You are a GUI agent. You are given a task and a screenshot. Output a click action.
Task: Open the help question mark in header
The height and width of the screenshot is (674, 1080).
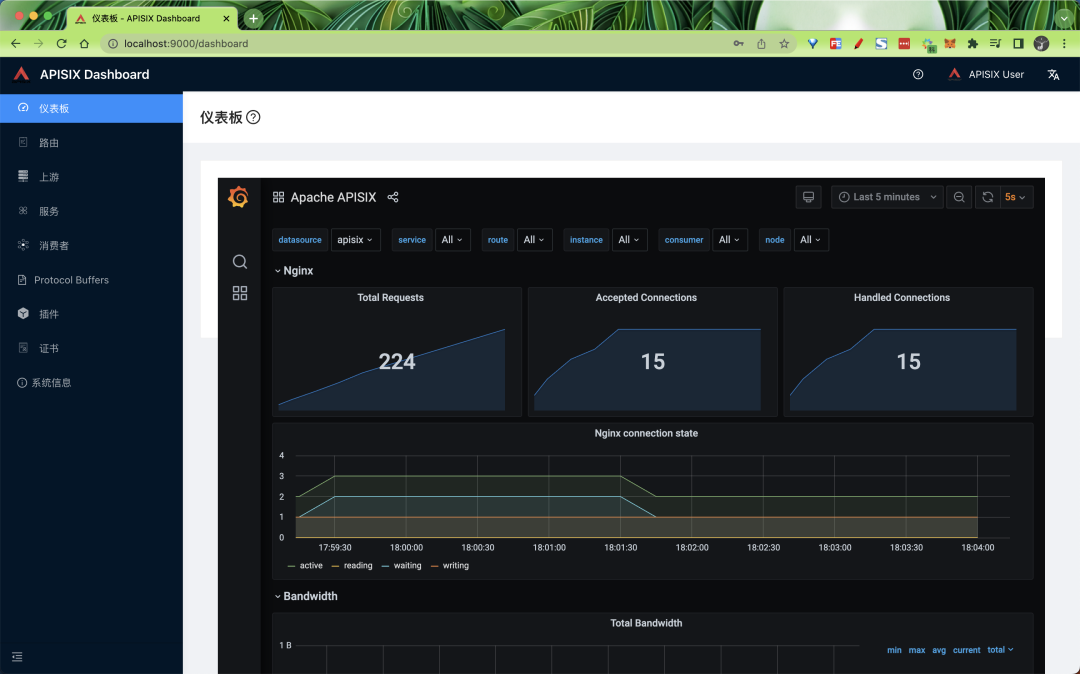coord(917,74)
